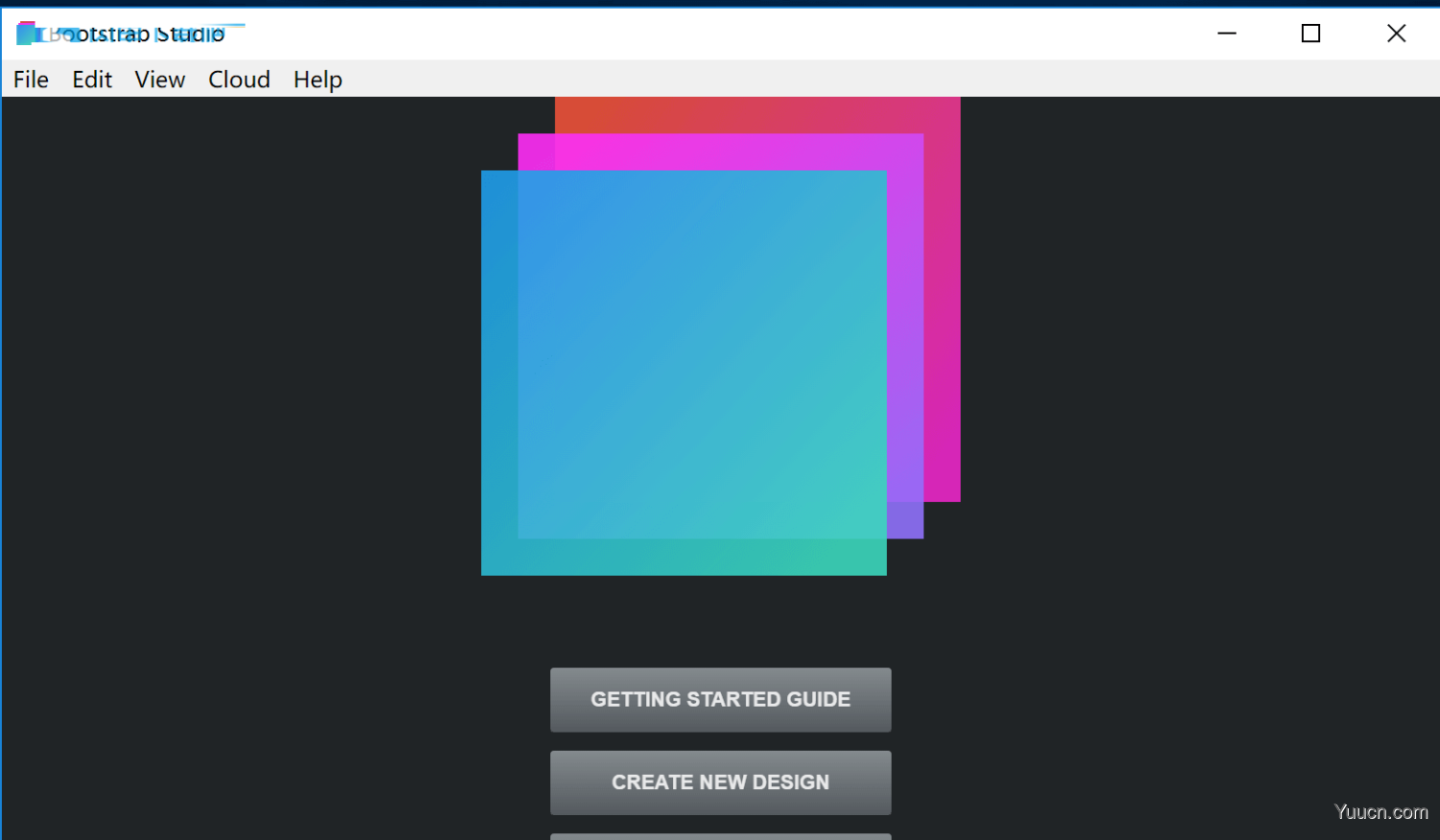Click the partially visible button below CREATE NEW DESIGN
Viewport: 1440px width, 840px height.
point(720,837)
